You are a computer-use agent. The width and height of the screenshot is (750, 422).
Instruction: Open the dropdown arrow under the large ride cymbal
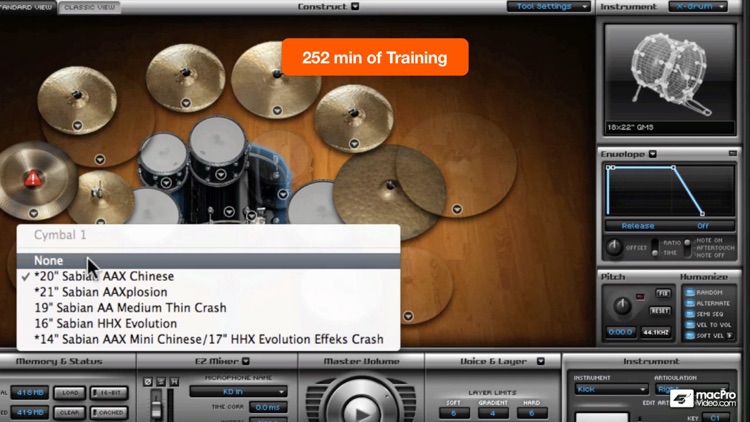coord(457,209)
